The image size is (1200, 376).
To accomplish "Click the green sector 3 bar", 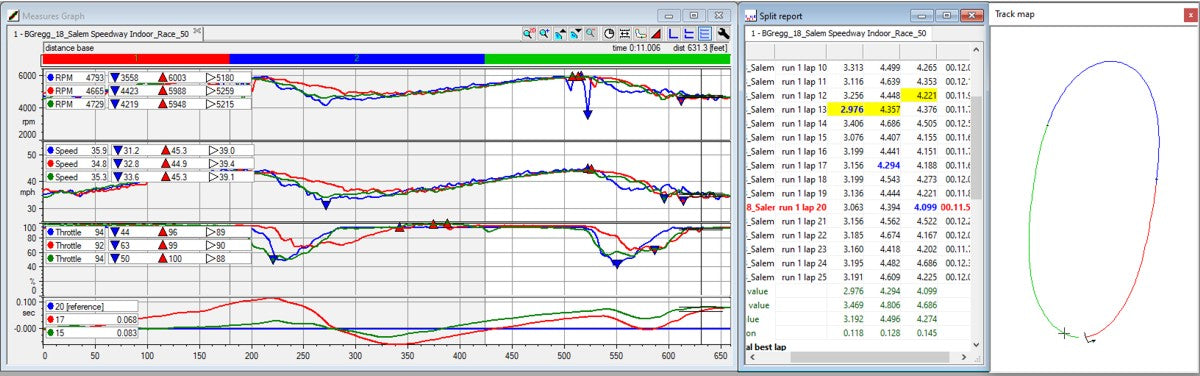I will (608, 59).
